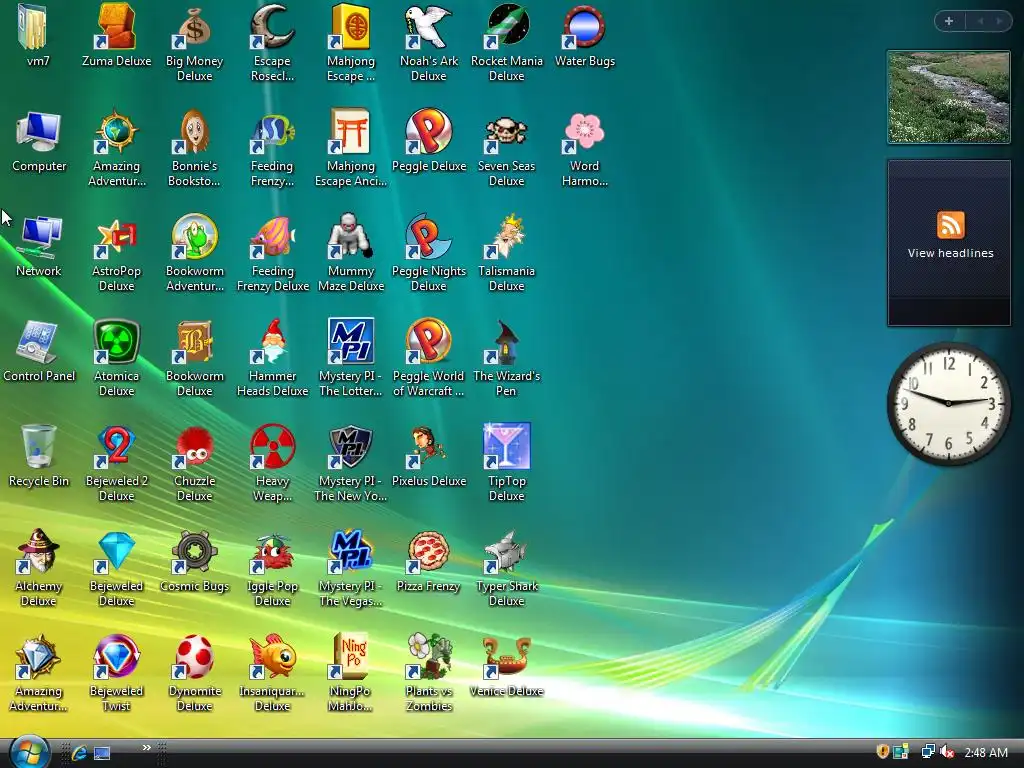Select the Mummy Maze Deluxe icon
Image resolution: width=1024 pixels, height=768 pixels.
(351, 236)
